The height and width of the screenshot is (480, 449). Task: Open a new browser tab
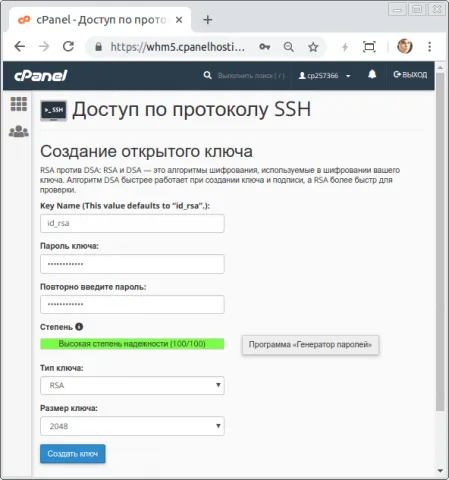pos(208,20)
